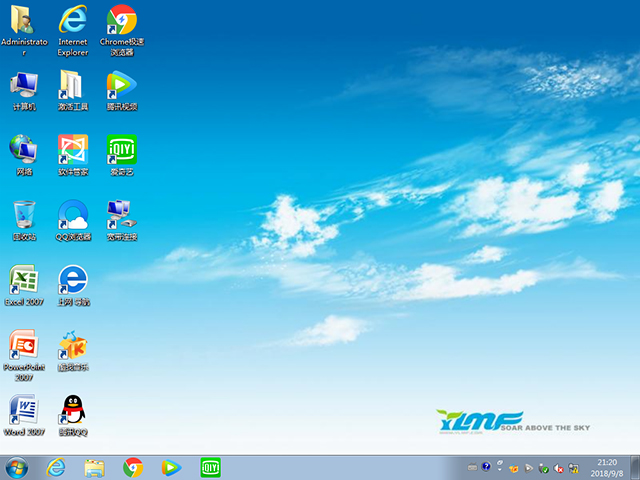
Task: Launch Internet Explorer desktop shortcut
Action: pyautogui.click(x=73, y=22)
